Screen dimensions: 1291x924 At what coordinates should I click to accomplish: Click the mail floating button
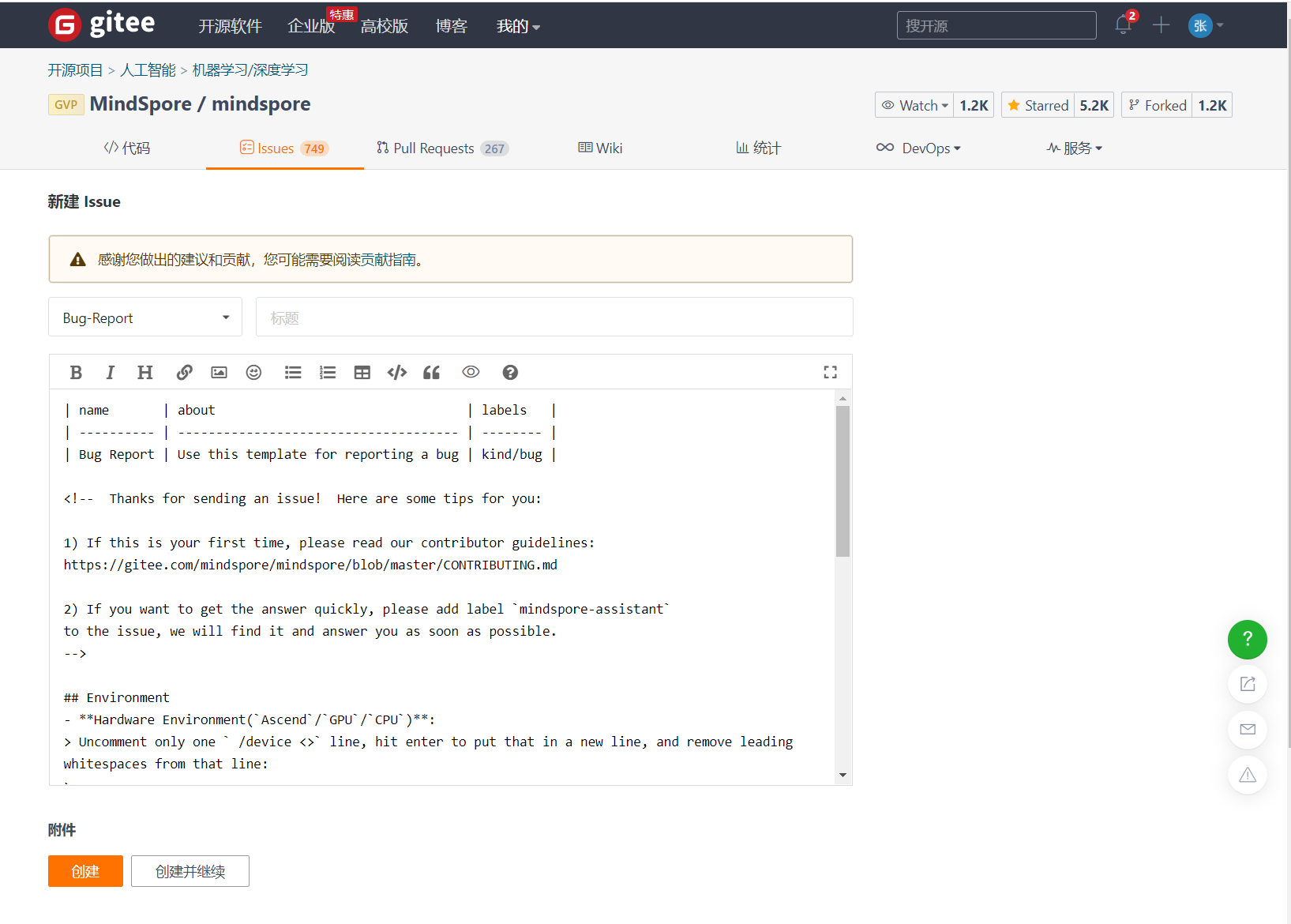coord(1248,729)
